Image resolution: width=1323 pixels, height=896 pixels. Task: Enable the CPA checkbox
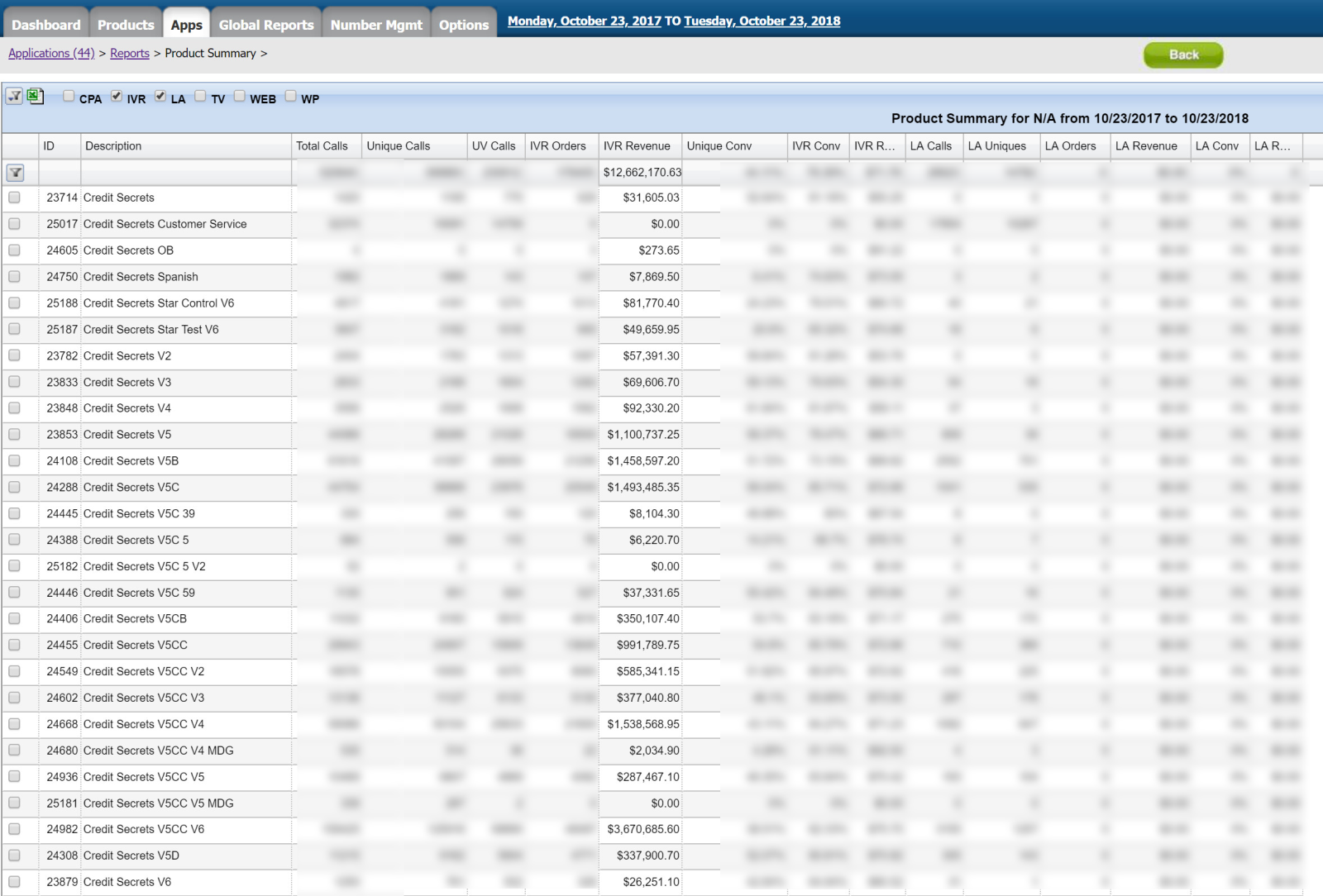point(69,96)
